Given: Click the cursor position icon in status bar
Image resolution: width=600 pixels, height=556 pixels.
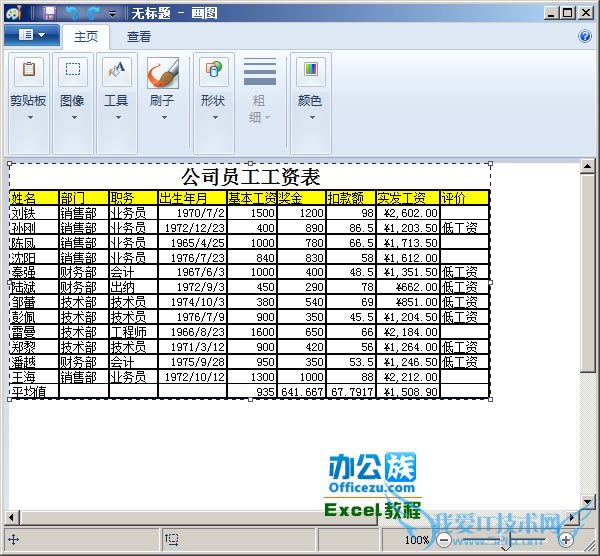Looking at the screenshot, I should pos(13,540).
